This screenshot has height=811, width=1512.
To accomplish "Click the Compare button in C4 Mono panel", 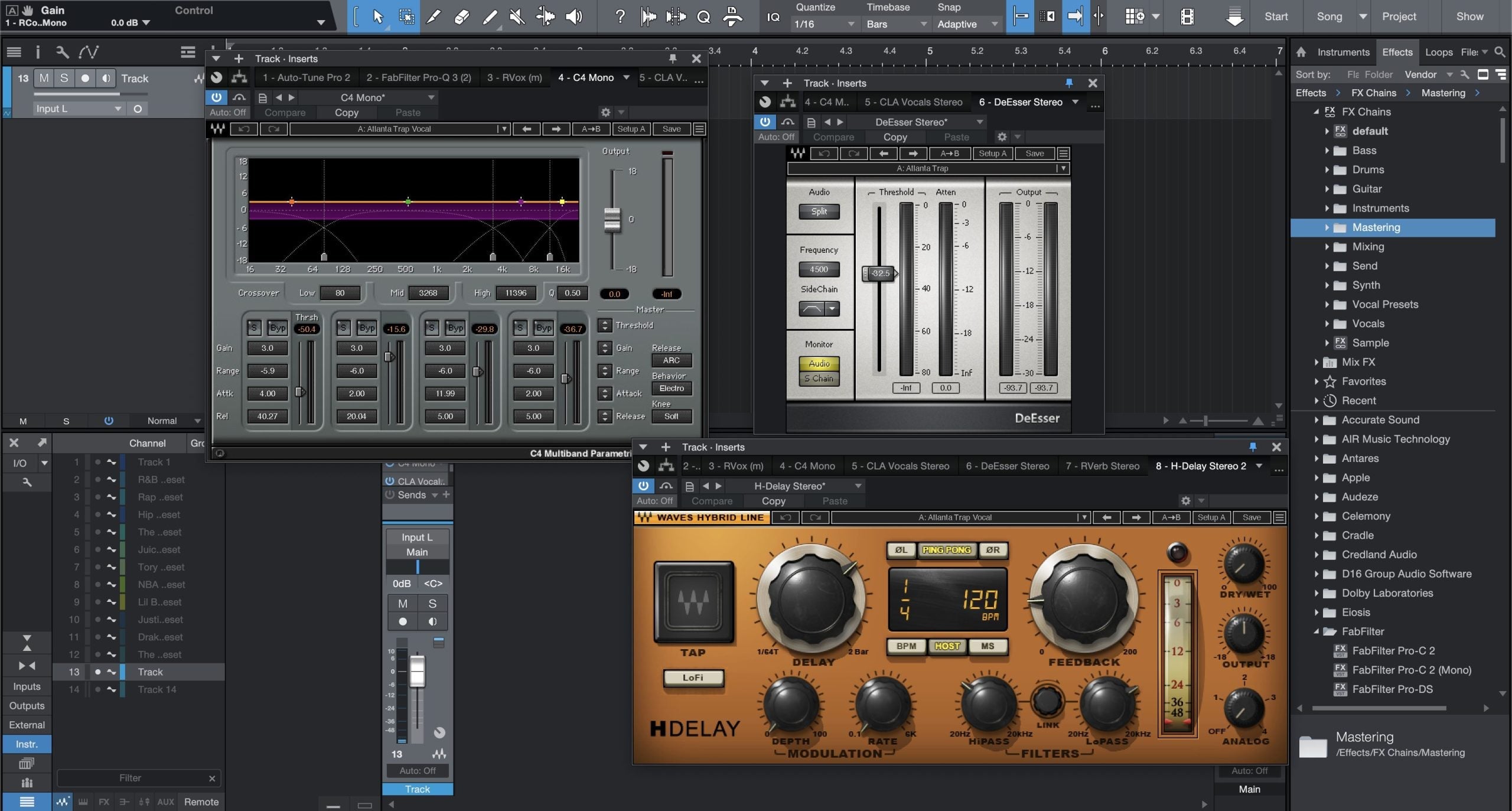I will (x=285, y=112).
